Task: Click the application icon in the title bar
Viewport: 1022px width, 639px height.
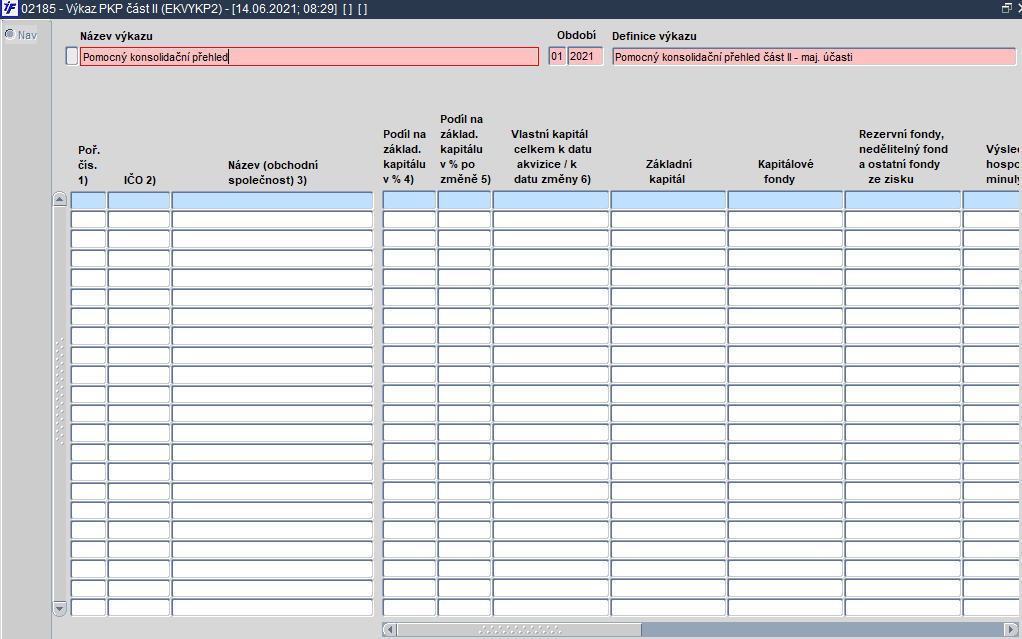Action: [9, 8]
